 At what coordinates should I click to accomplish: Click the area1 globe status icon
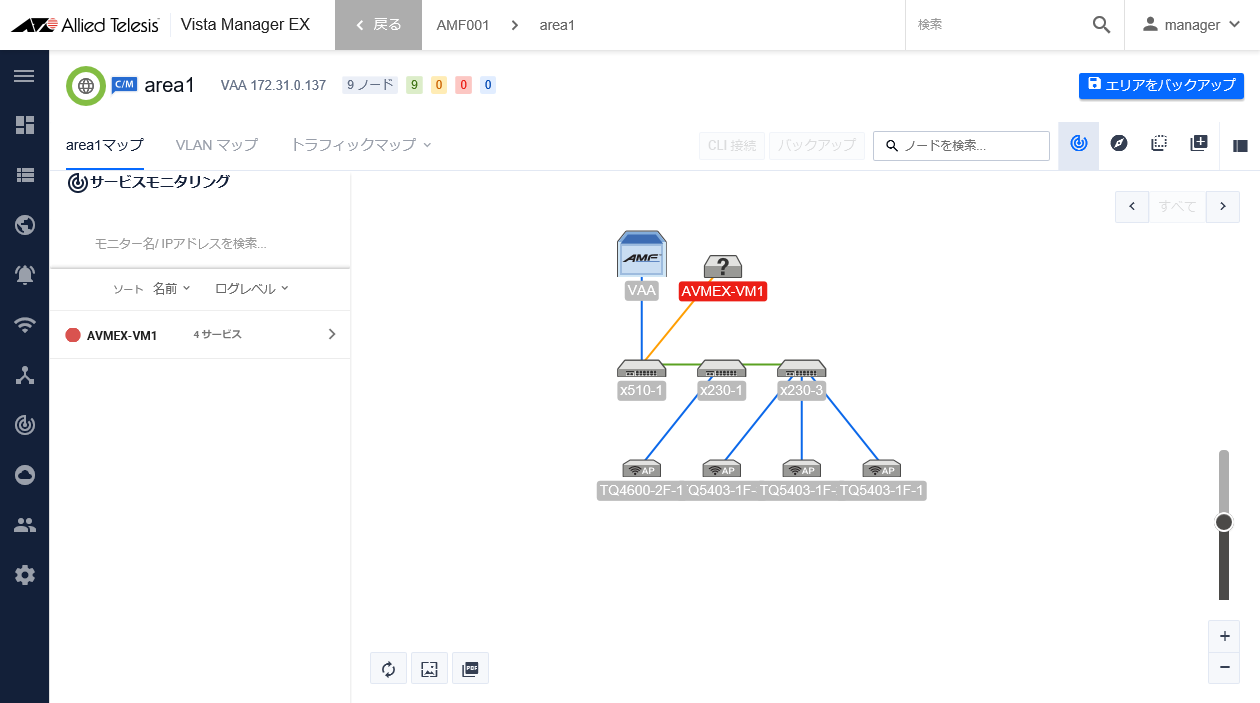tap(86, 86)
